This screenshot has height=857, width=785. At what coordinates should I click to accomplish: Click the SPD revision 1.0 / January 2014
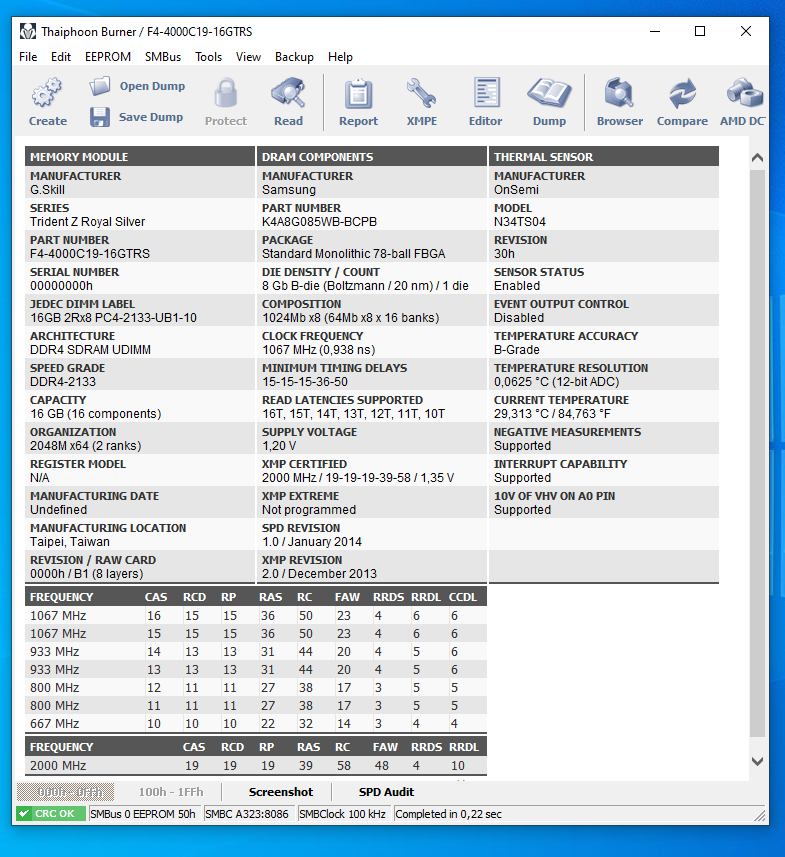[312, 542]
